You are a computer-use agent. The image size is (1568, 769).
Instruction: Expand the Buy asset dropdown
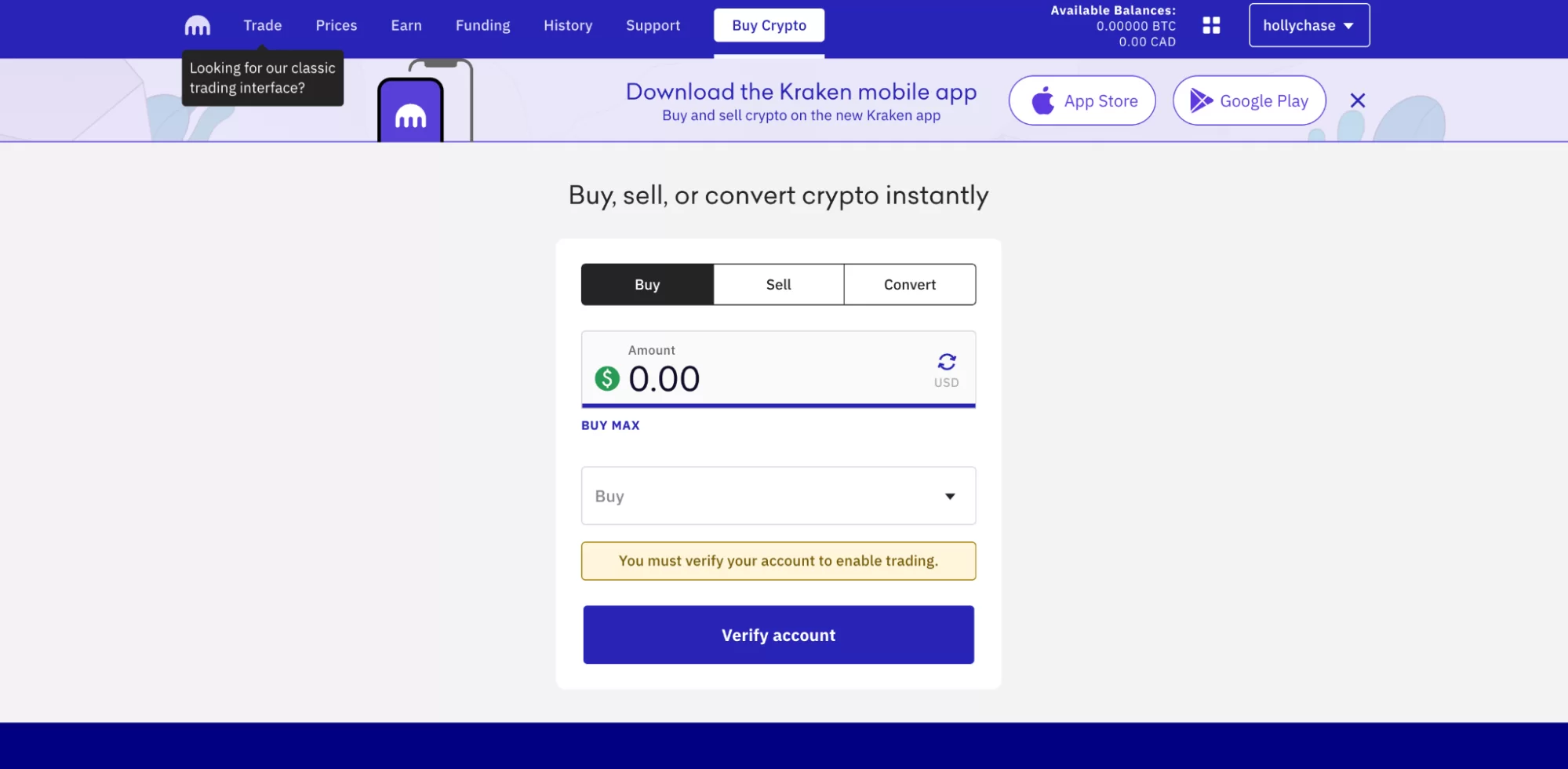[778, 496]
